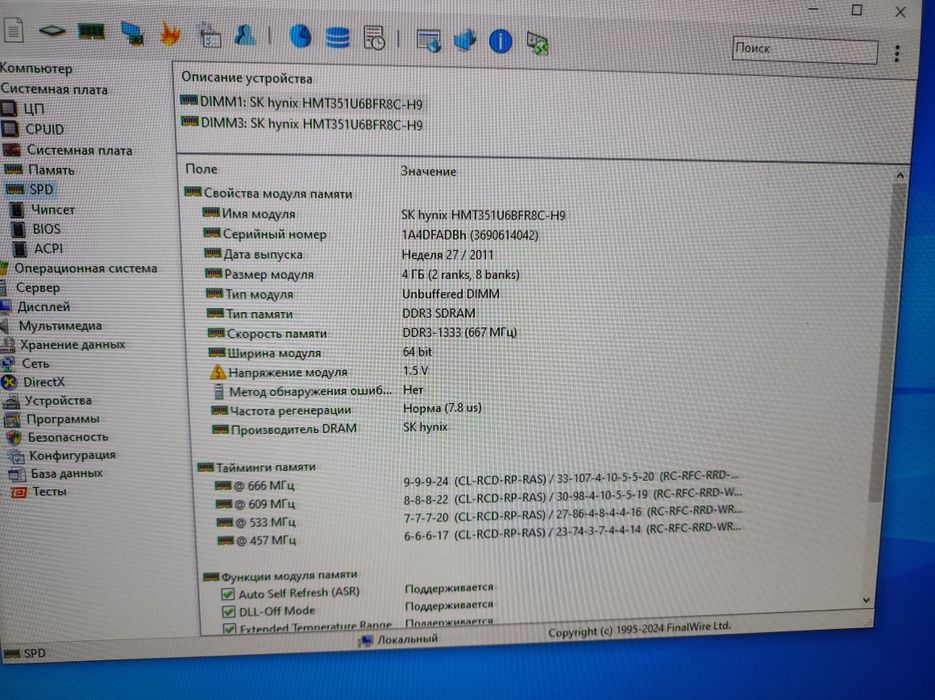Click the green memory module toolbar icon
Screen dimensions: 935x700
pos(91,31)
